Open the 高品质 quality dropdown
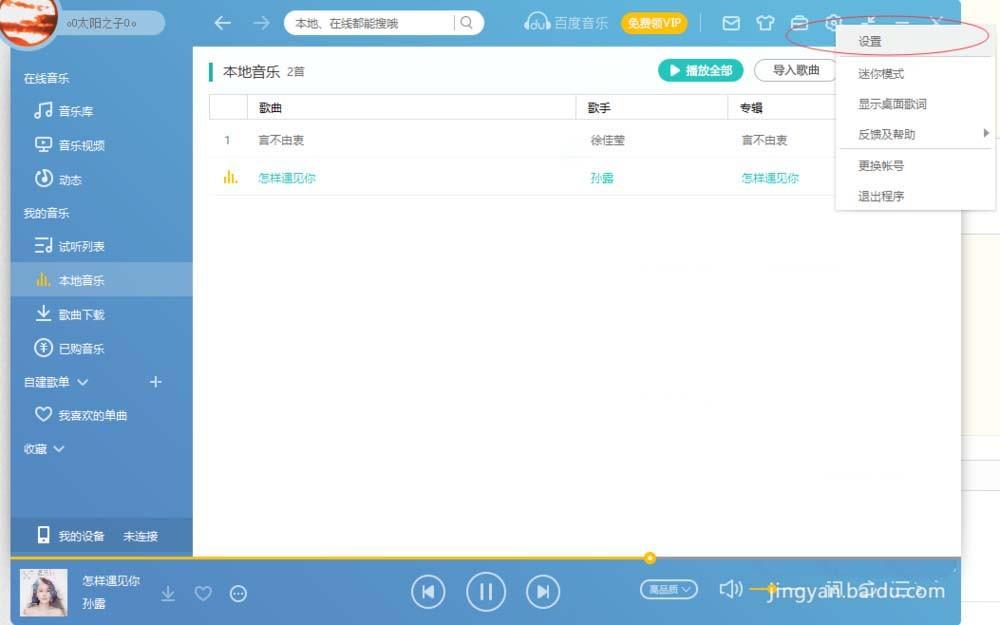1000x625 pixels. tap(668, 591)
